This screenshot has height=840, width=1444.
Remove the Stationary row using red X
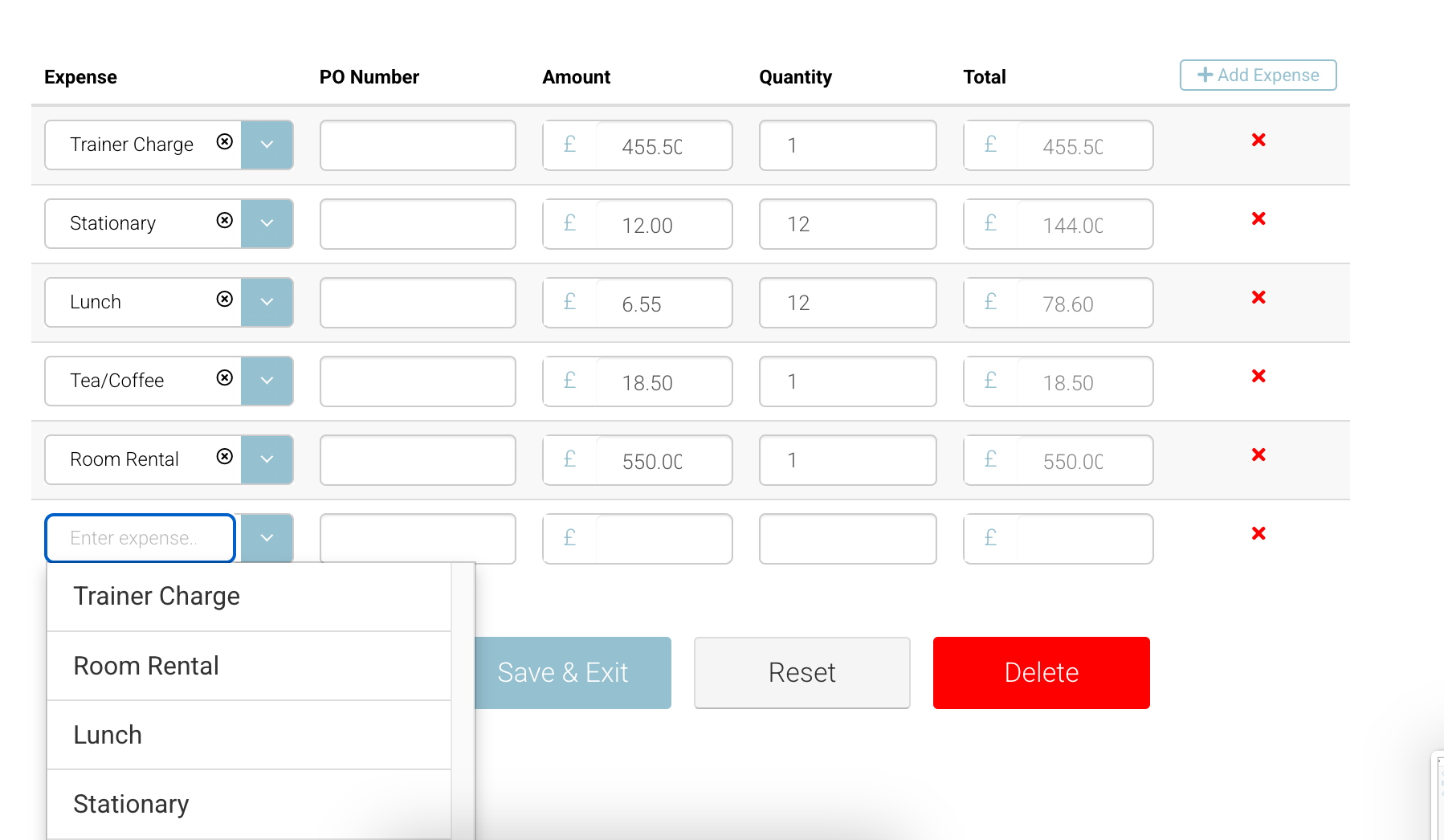click(1258, 219)
